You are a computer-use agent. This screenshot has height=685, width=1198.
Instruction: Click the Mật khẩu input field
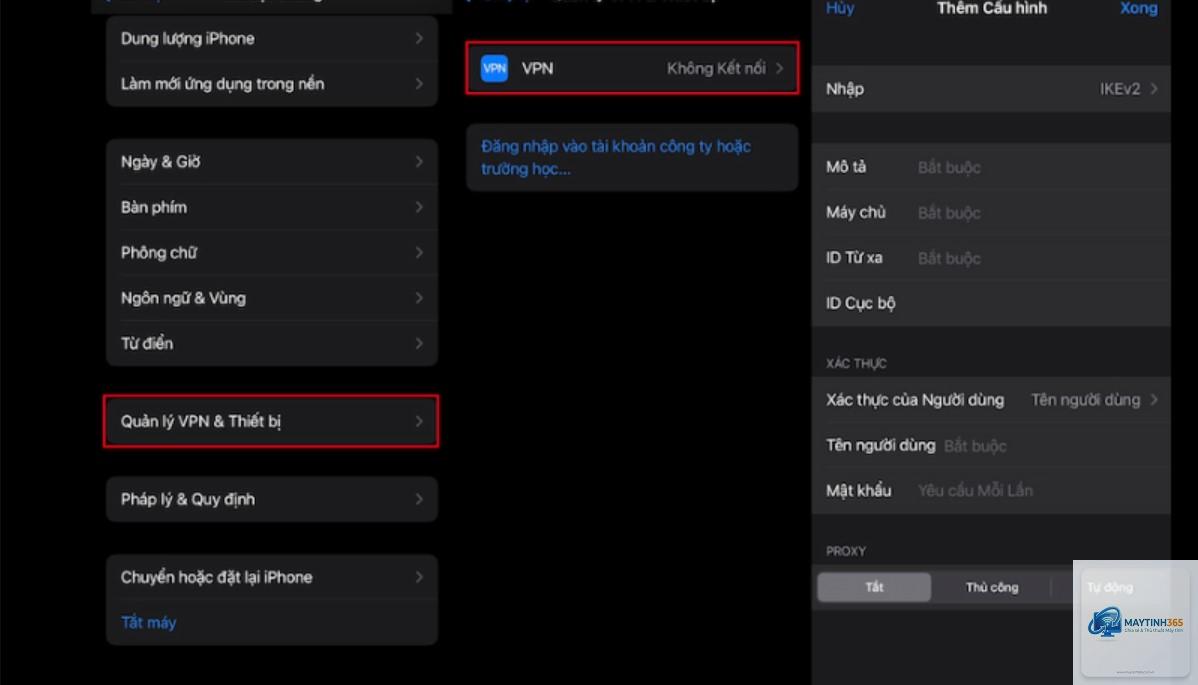tap(991, 490)
